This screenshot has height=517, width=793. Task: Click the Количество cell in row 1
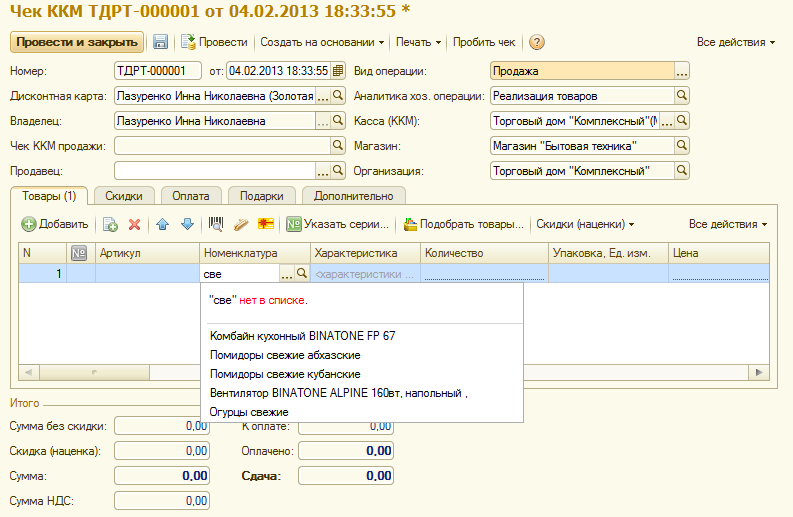click(x=484, y=274)
